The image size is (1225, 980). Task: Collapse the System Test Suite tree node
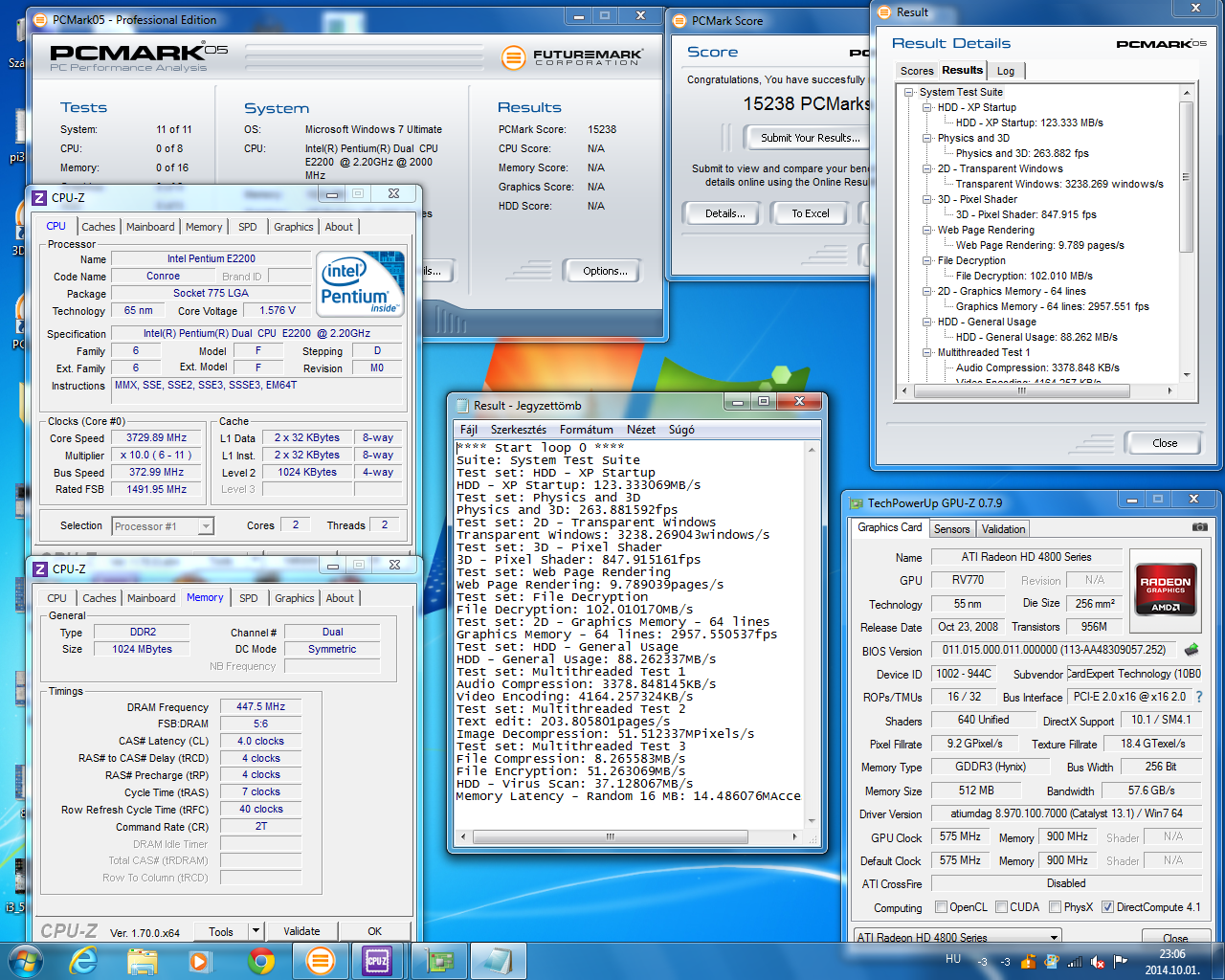point(909,92)
